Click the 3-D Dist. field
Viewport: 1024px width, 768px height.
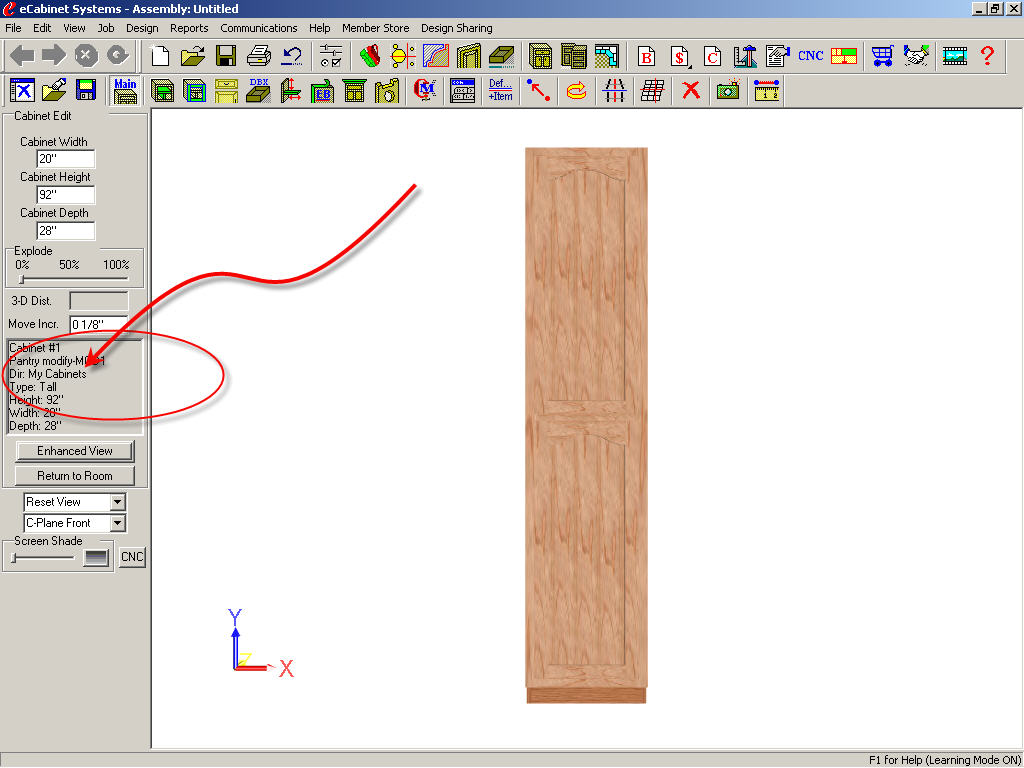click(x=99, y=301)
